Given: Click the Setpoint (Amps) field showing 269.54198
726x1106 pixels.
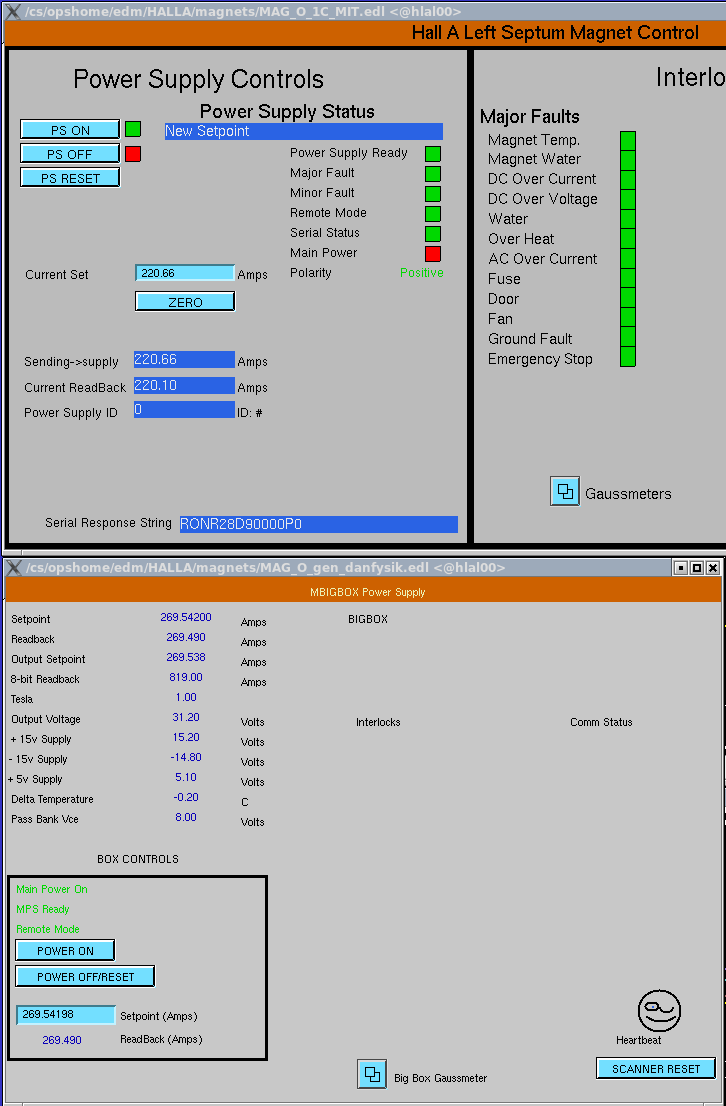Looking at the screenshot, I should pyautogui.click(x=66, y=1014).
